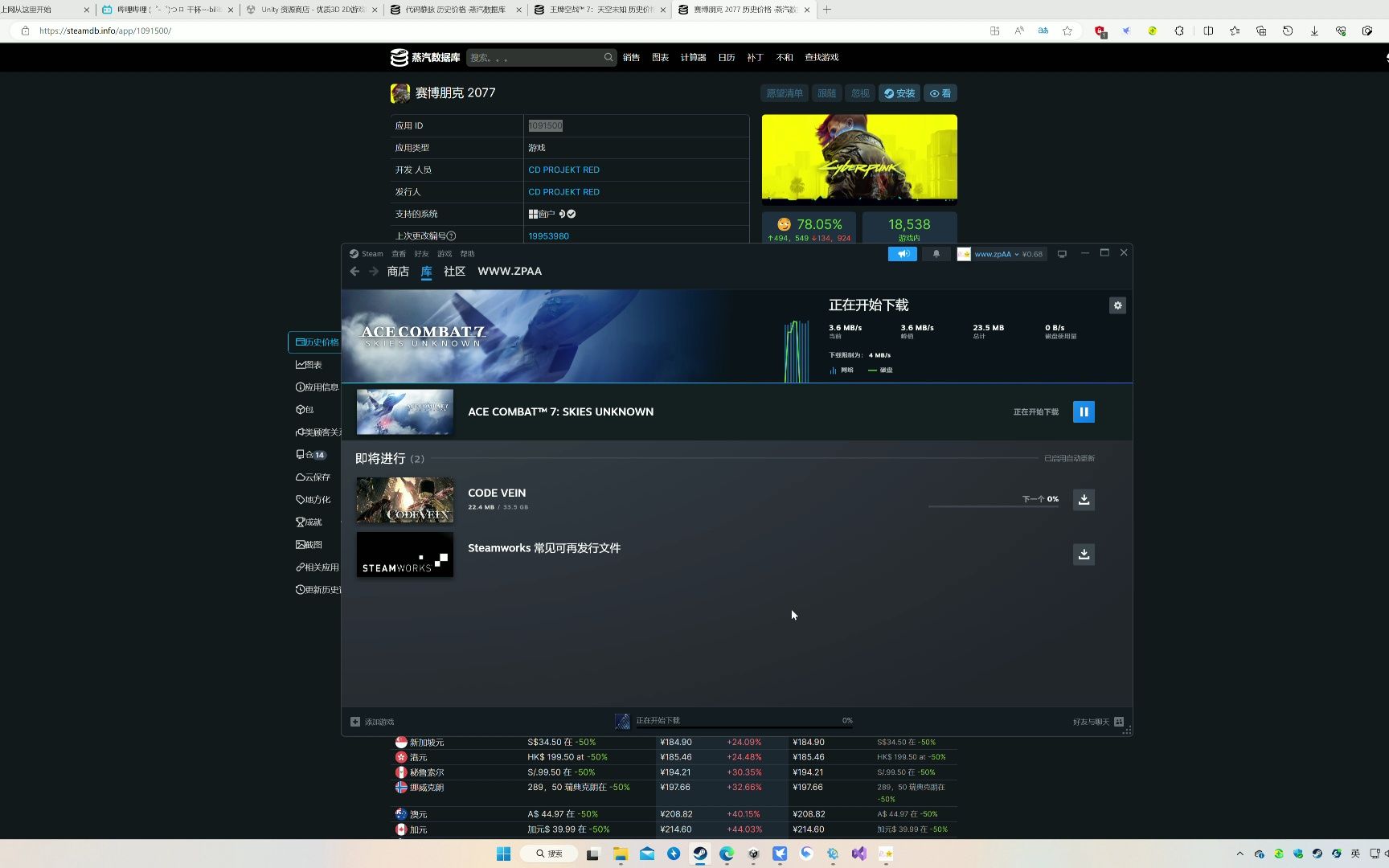
Task: Toggle browser split screen icon
Action: click(x=1208, y=31)
